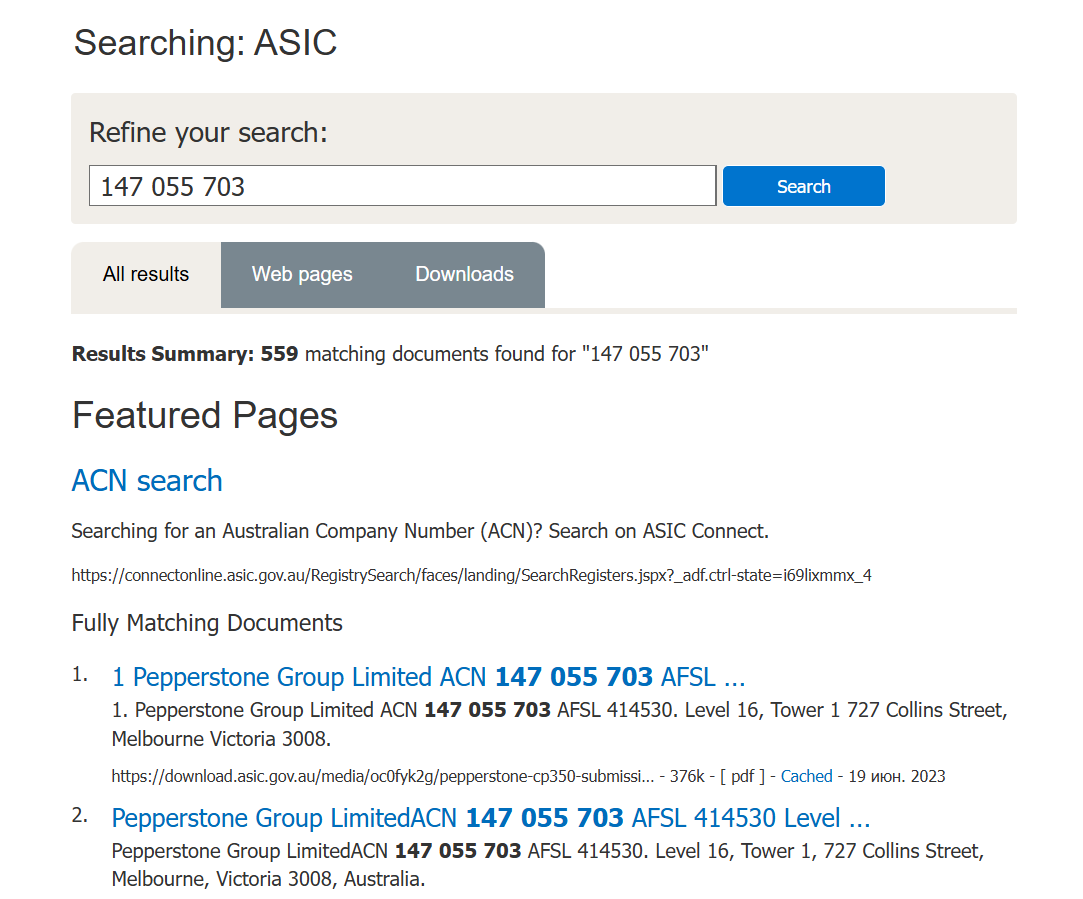Open the first Pepperstone Group Limited result
1083x899 pixels.
pyautogui.click(x=428, y=677)
